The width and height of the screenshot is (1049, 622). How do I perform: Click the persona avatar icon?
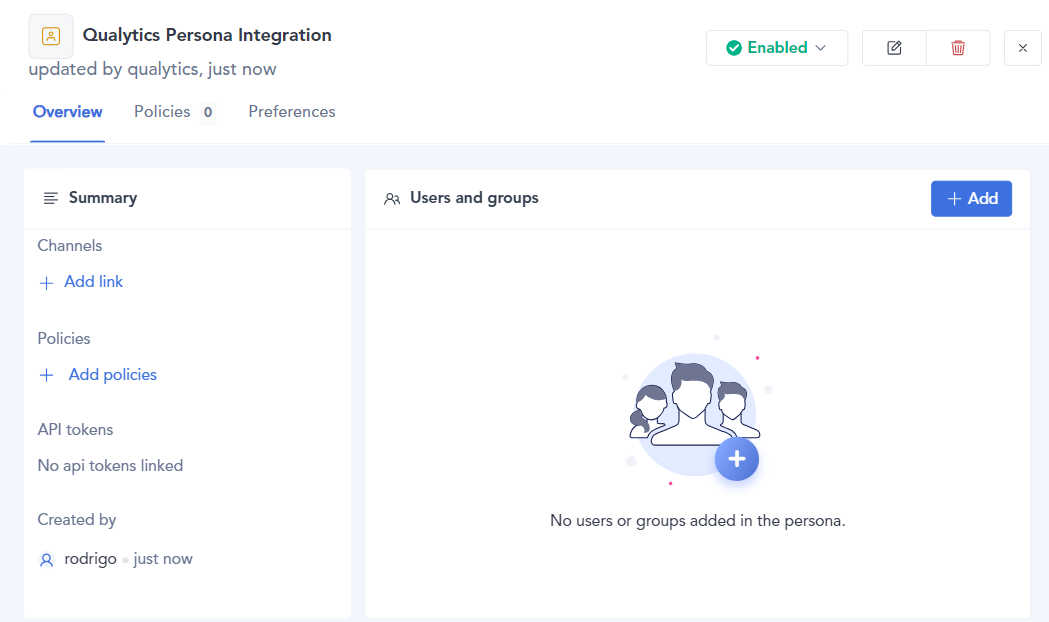click(x=51, y=36)
